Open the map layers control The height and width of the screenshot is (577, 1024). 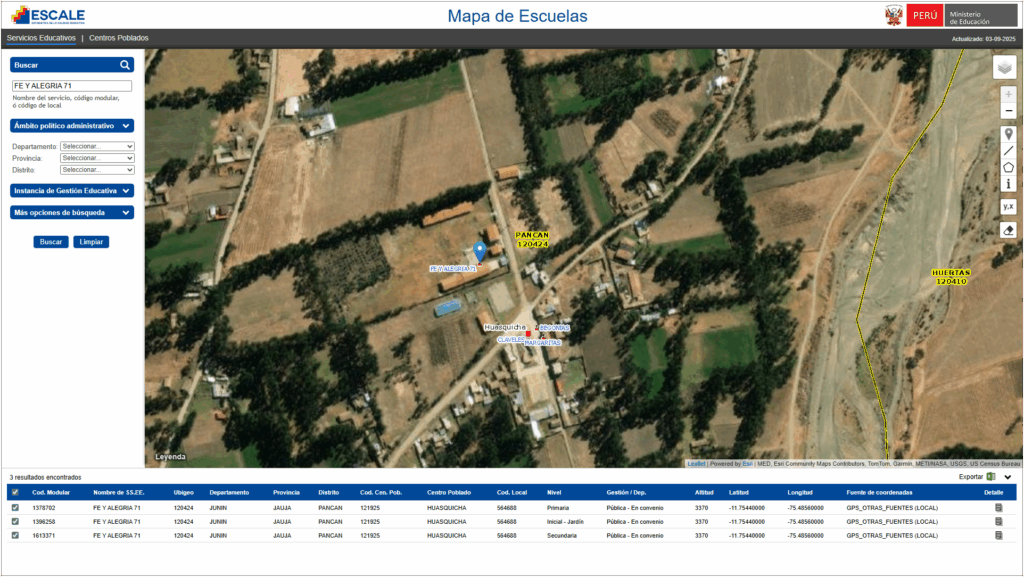pyautogui.click(x=1005, y=67)
